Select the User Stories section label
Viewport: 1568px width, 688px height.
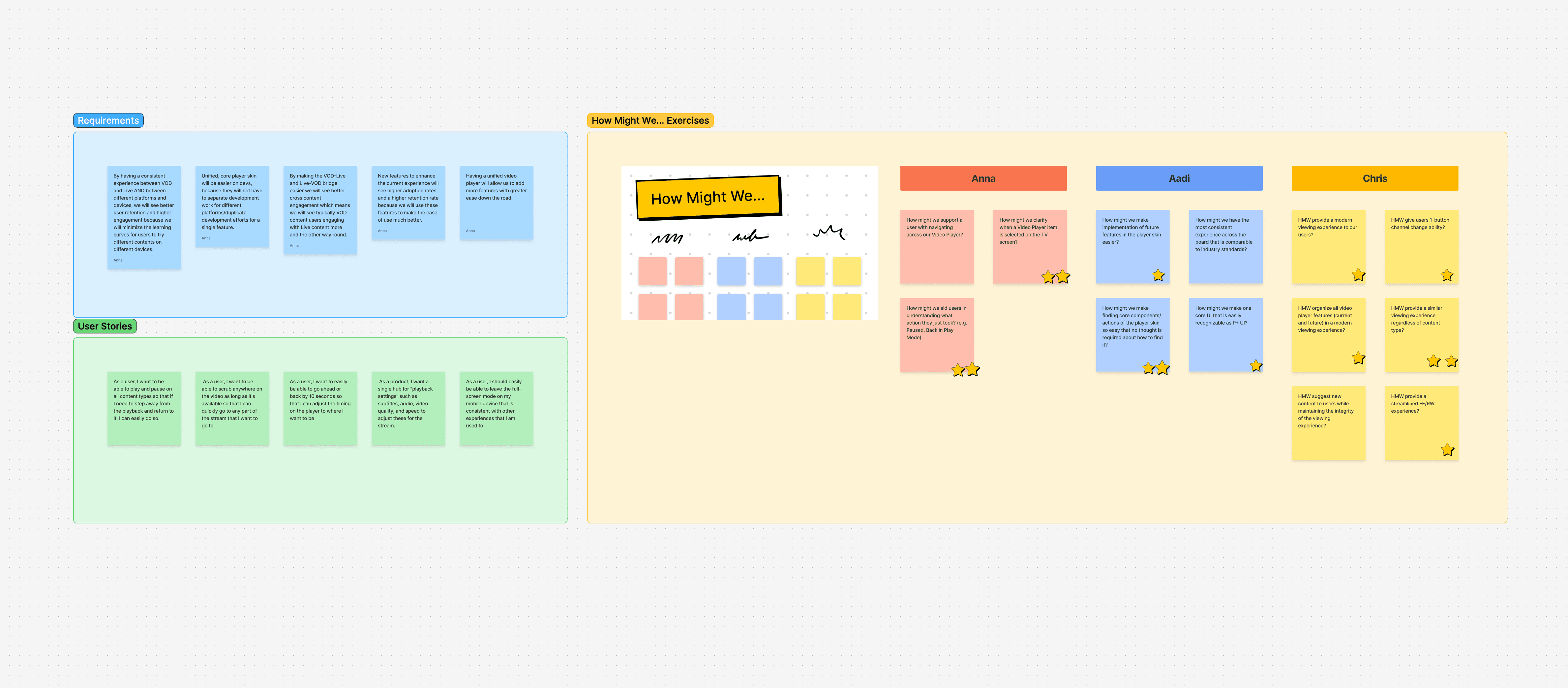pos(105,326)
